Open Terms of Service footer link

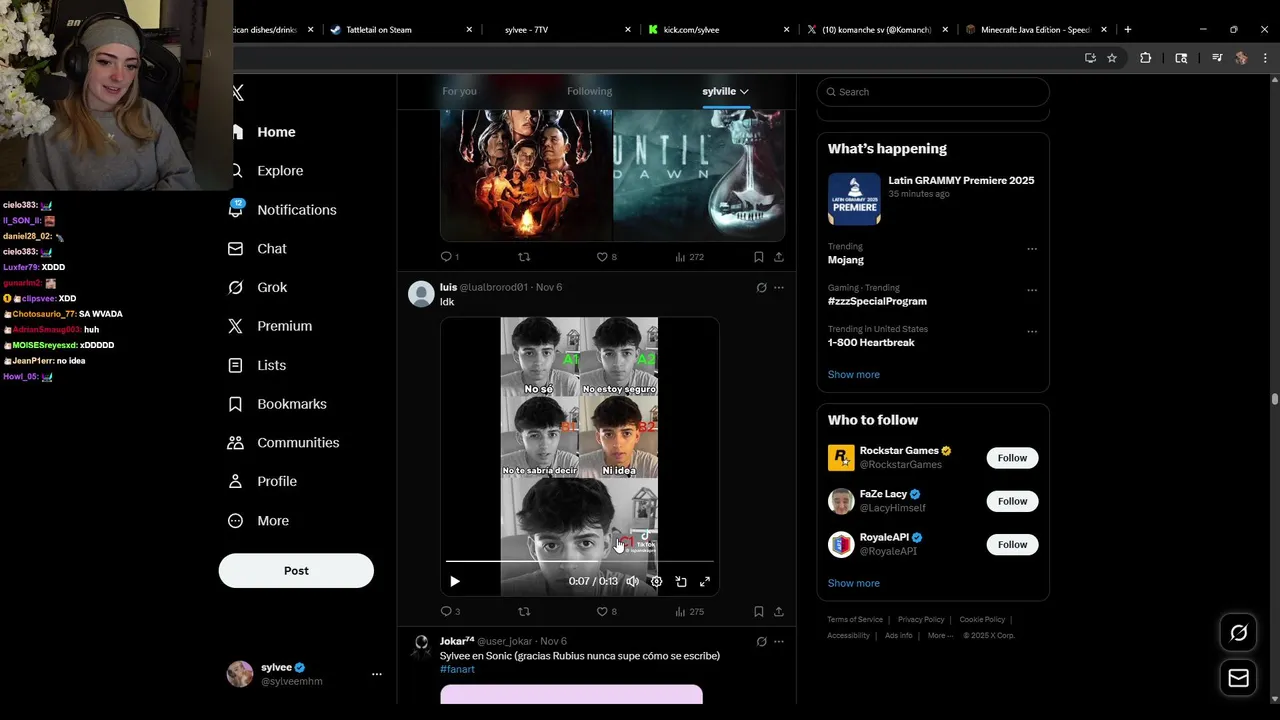point(855,620)
